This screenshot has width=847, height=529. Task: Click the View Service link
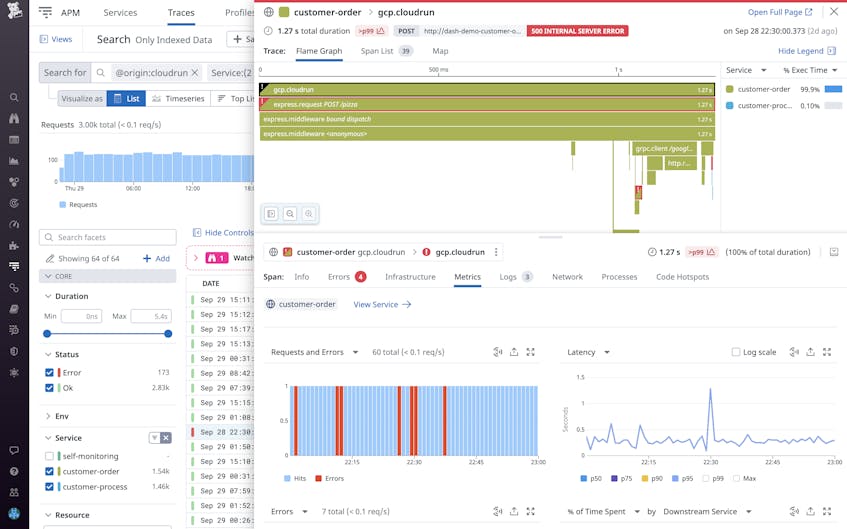tap(382, 304)
